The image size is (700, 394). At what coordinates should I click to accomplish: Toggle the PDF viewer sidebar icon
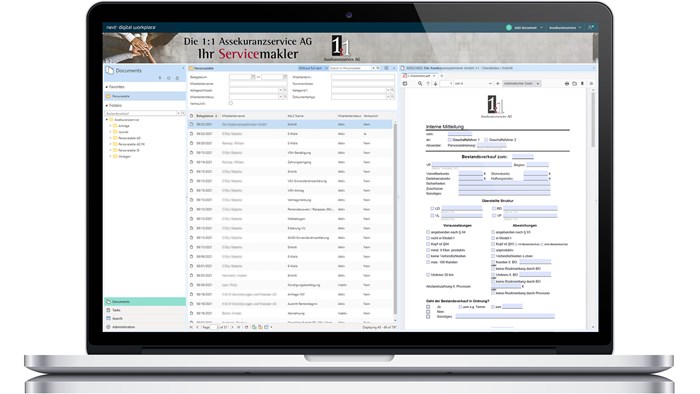[405, 83]
